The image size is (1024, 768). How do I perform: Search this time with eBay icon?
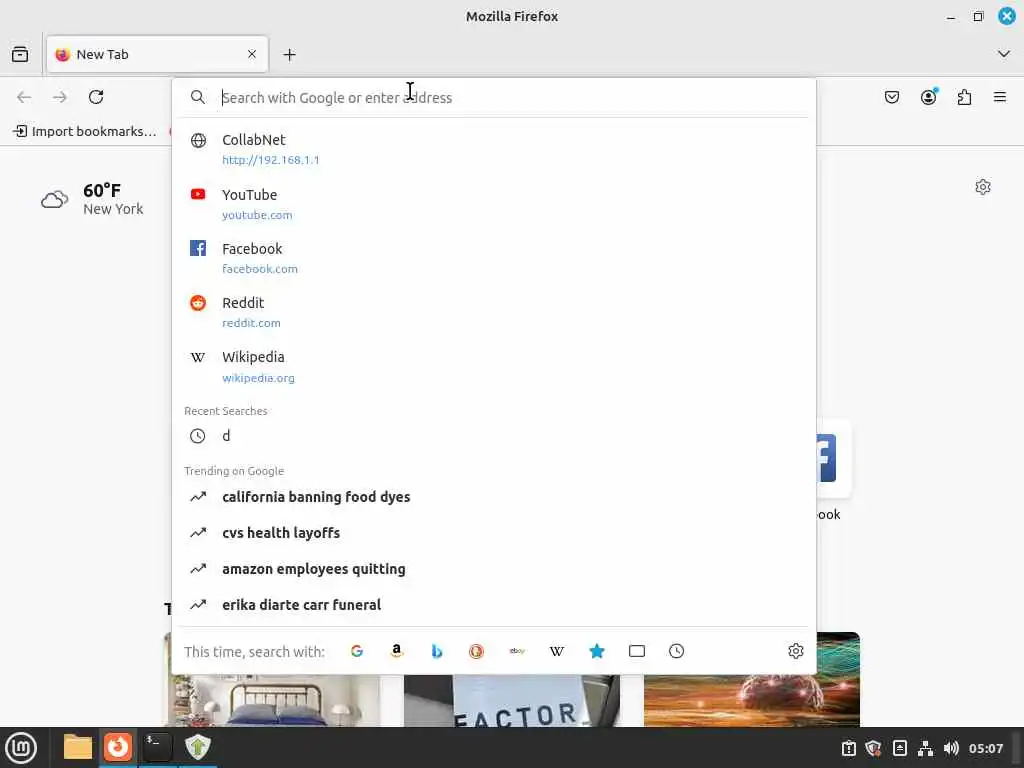pos(517,651)
